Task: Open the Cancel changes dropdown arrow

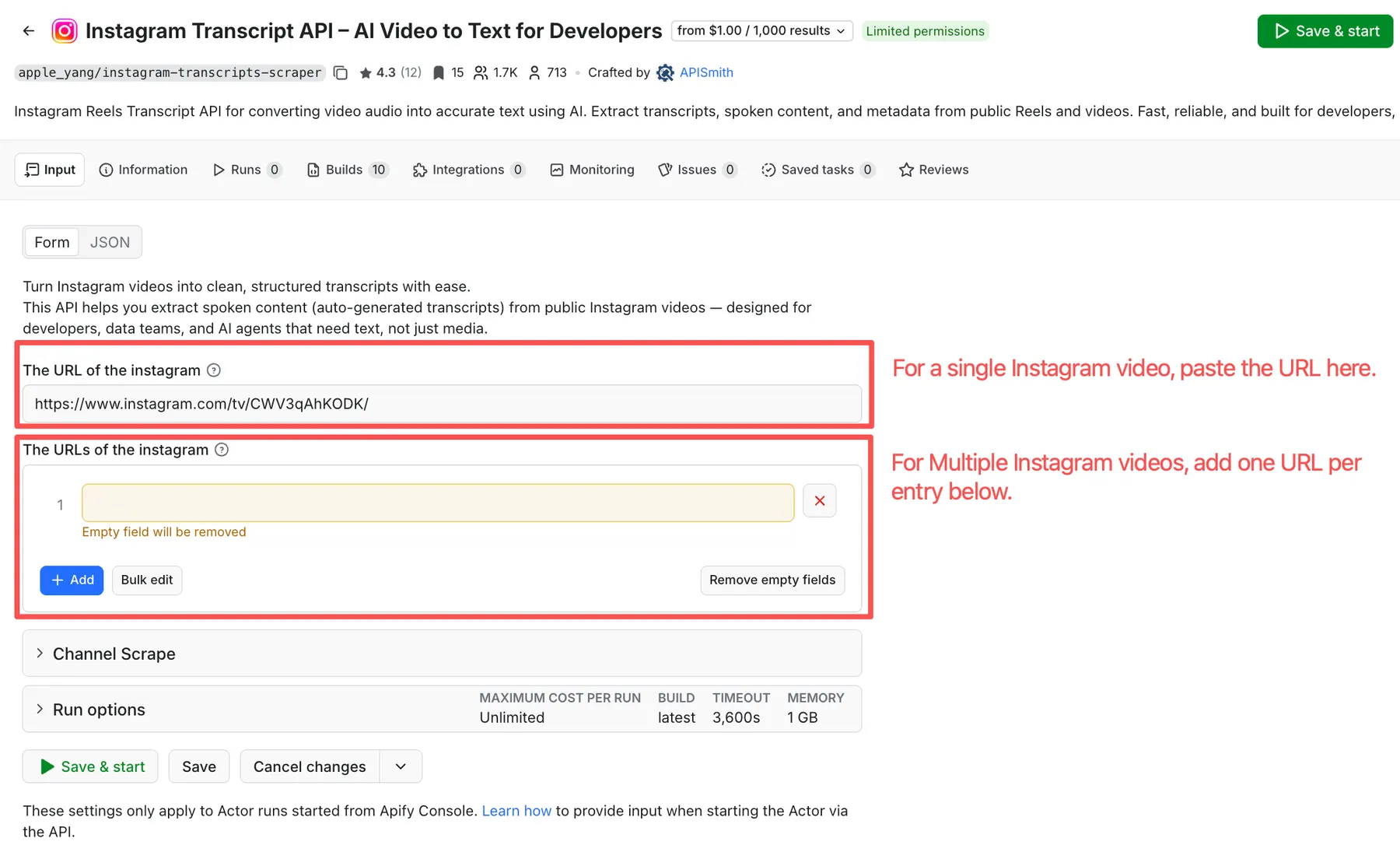Action: [401, 766]
